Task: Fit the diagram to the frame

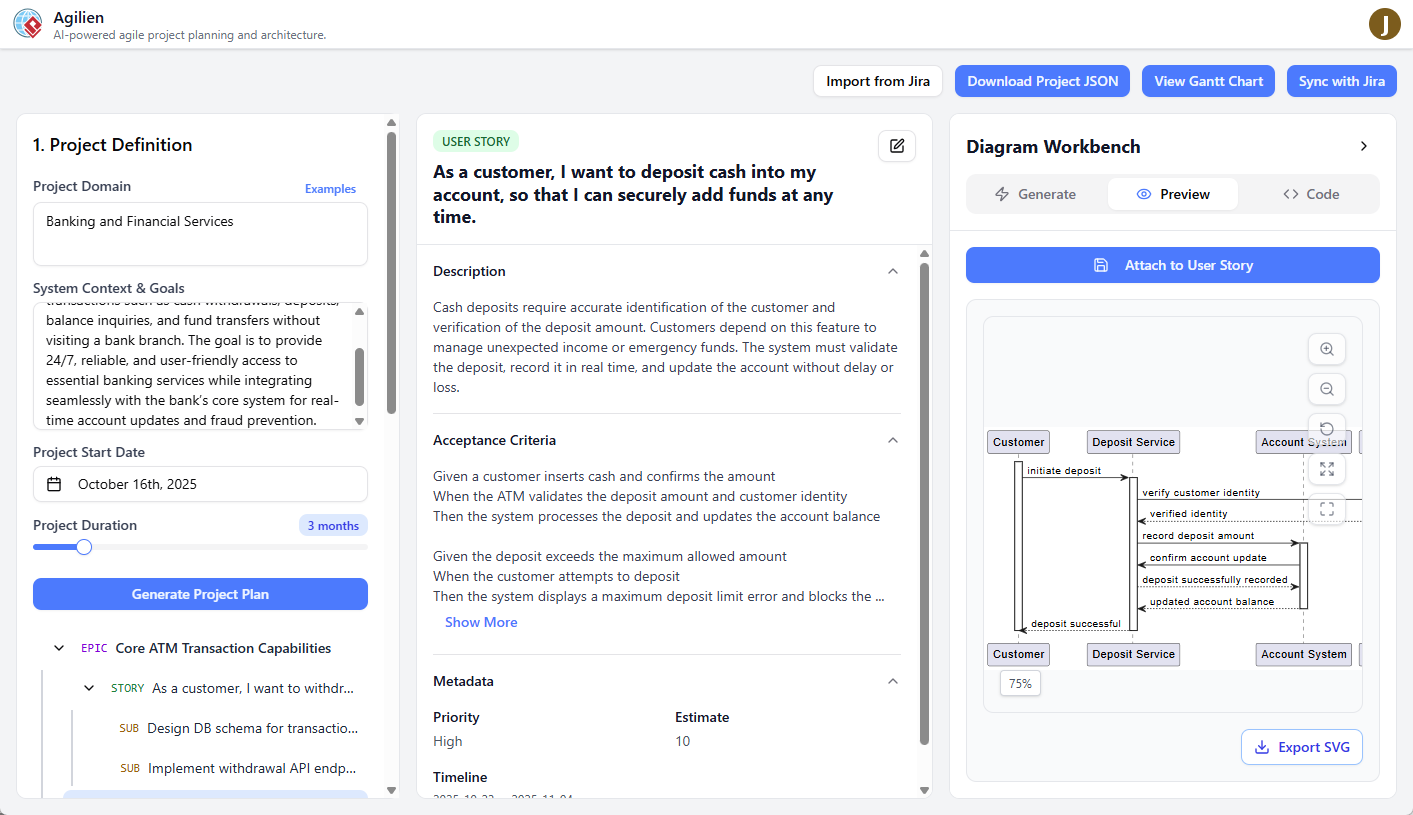Action: (1326, 509)
